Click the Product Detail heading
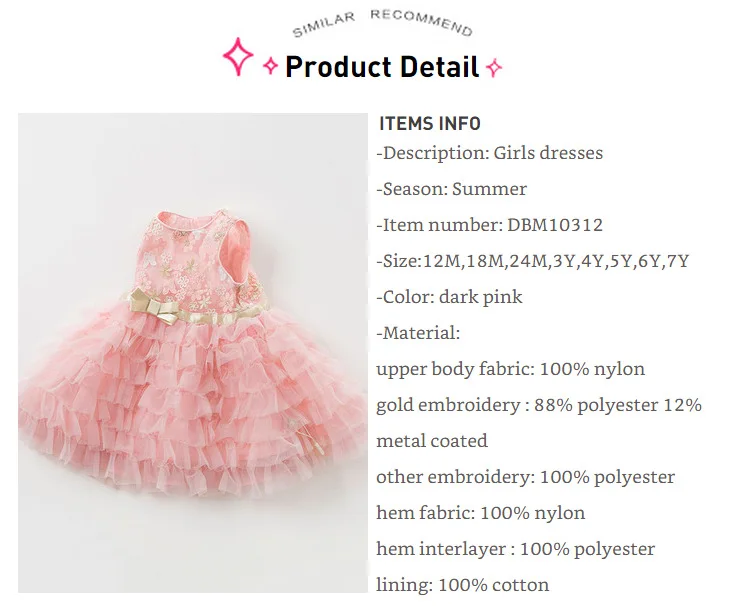Screen dimensions: 750x606 (382, 66)
